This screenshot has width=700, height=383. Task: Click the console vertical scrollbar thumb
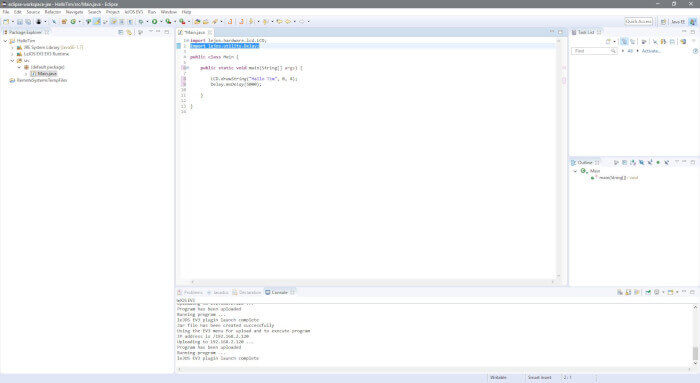click(x=695, y=354)
